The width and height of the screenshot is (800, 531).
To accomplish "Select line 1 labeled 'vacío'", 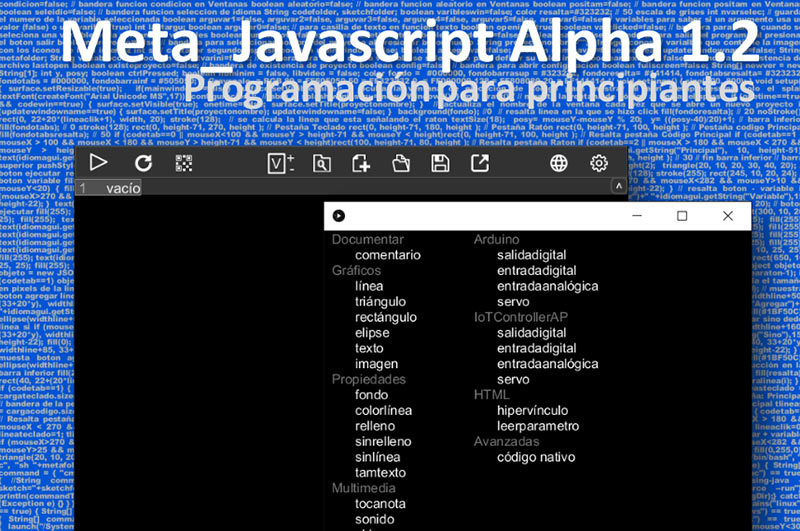I will tap(123, 187).
